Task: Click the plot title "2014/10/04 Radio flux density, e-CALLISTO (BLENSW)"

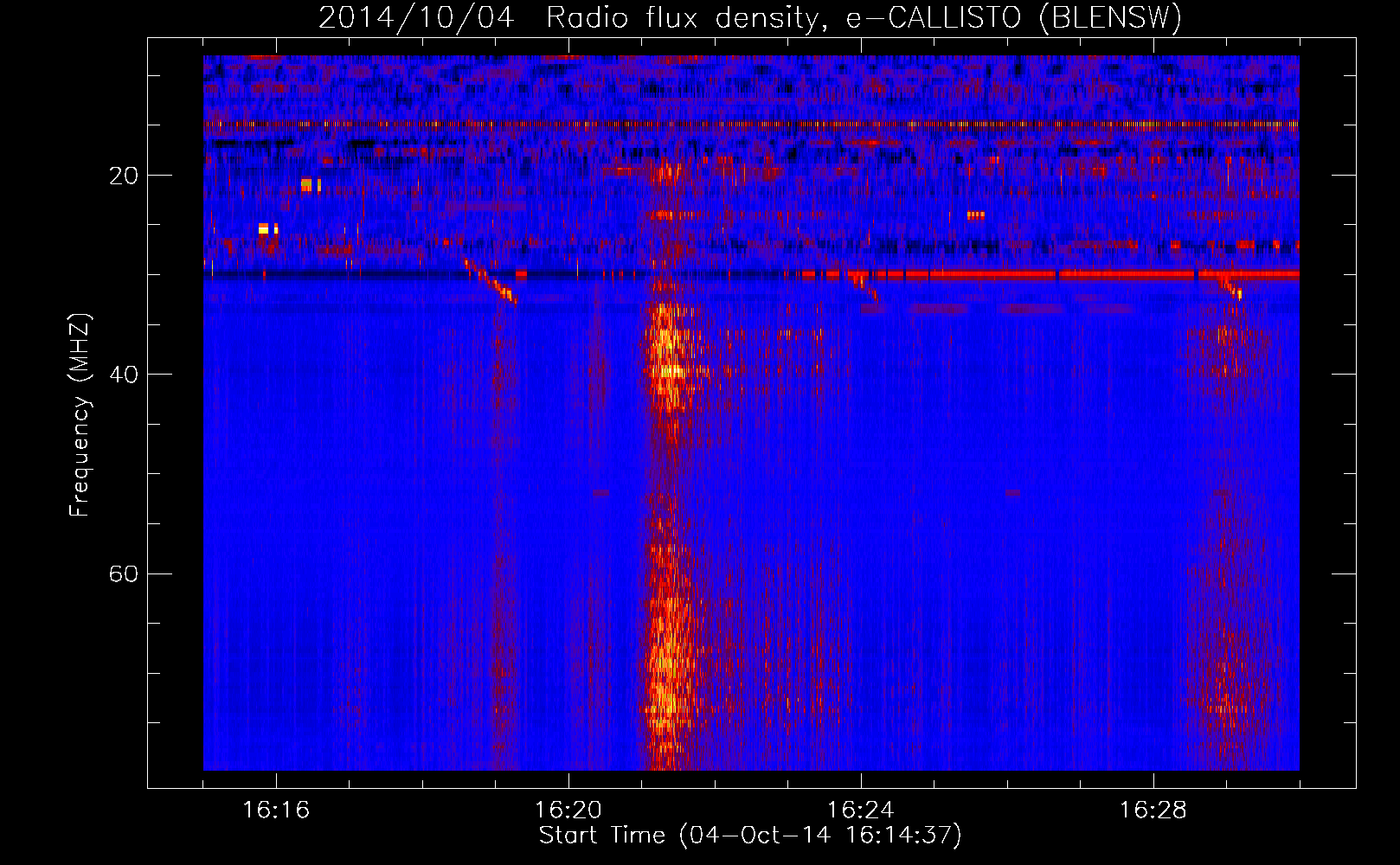Action: (750, 17)
